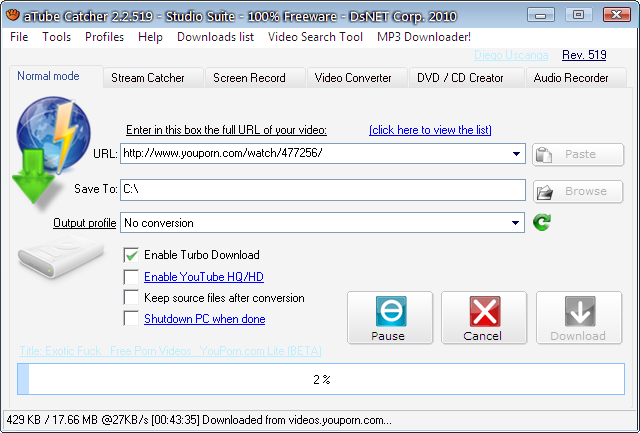Tick the Shutdown PC when done checkbox
Screen dimensions: 640x433
(131, 318)
